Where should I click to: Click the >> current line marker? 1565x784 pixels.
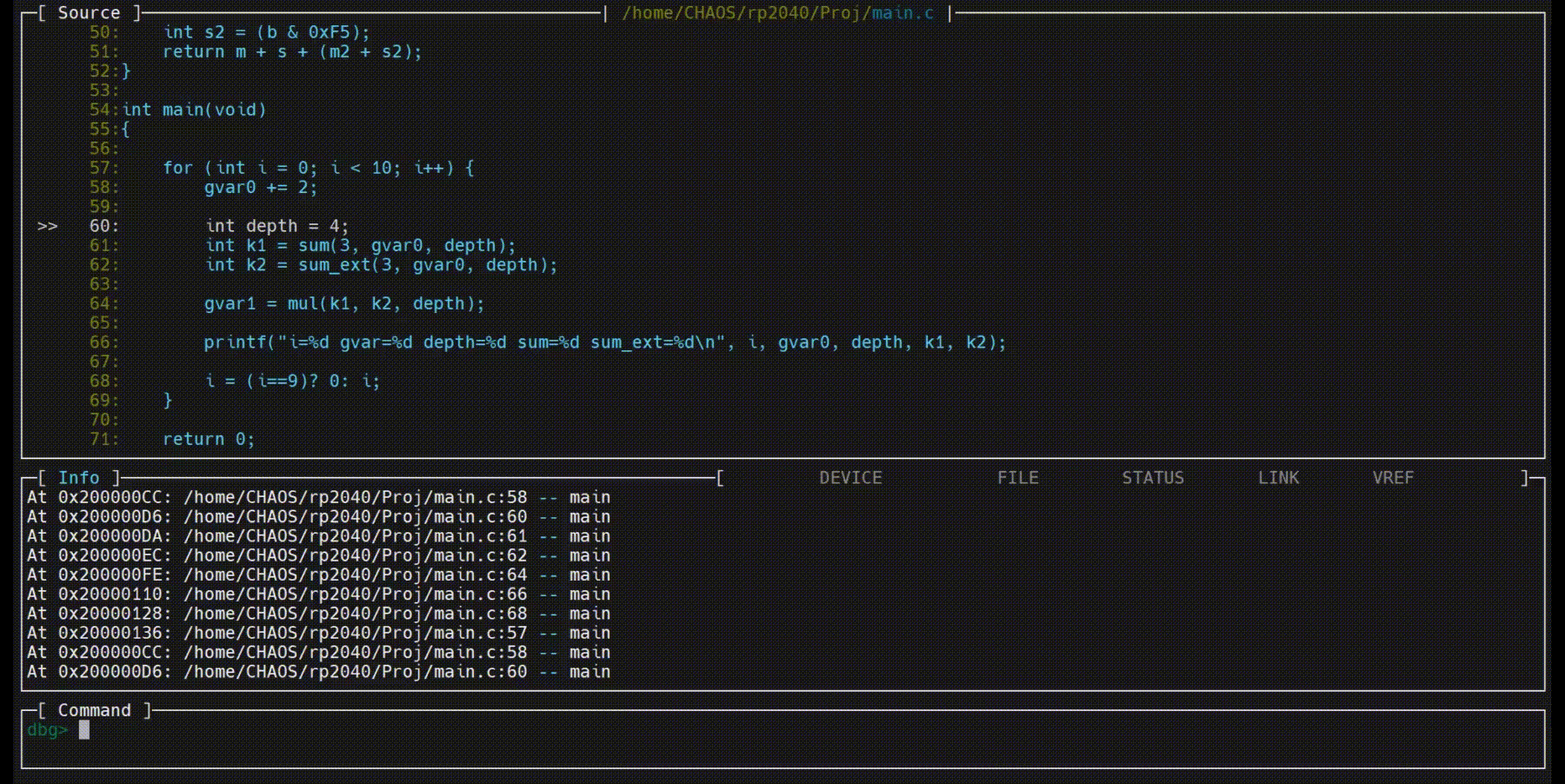click(x=47, y=227)
